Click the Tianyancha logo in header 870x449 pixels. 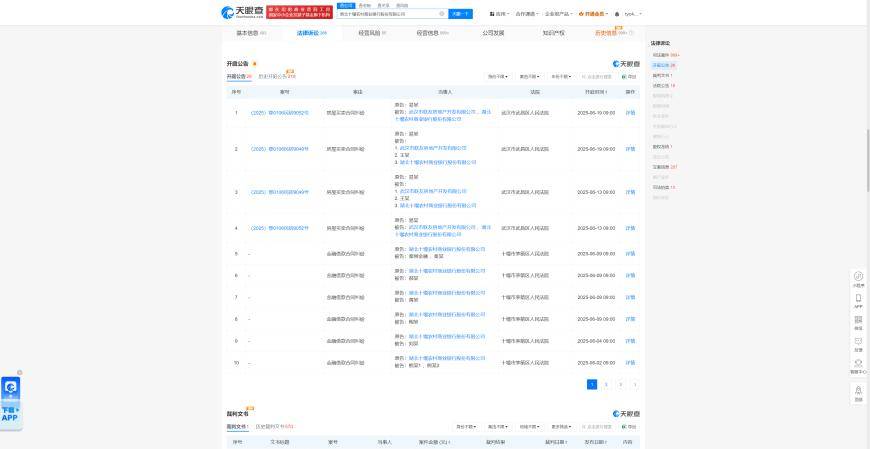(242, 12)
